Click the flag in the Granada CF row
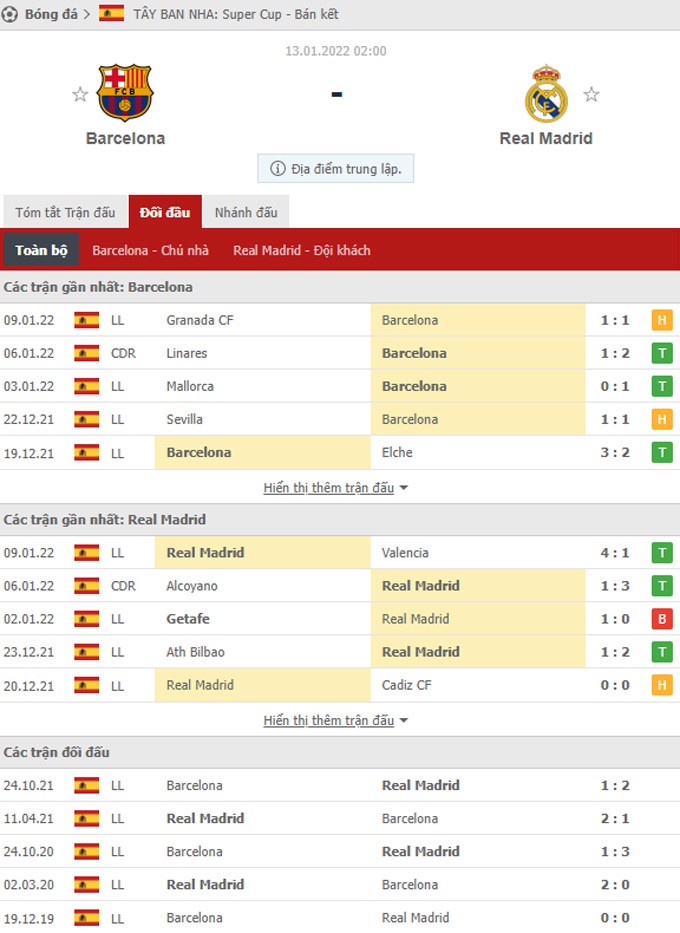The width and height of the screenshot is (680, 933). [x=87, y=320]
